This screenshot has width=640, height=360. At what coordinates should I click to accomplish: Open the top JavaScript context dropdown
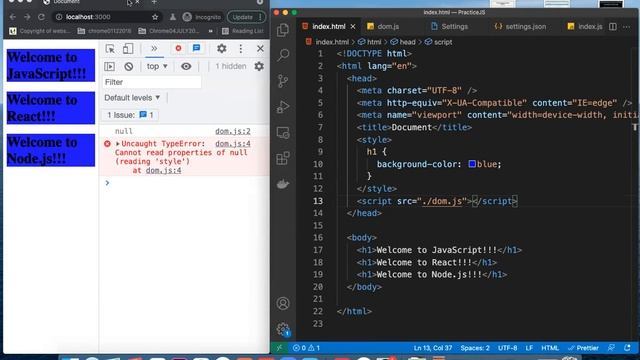tap(157, 66)
